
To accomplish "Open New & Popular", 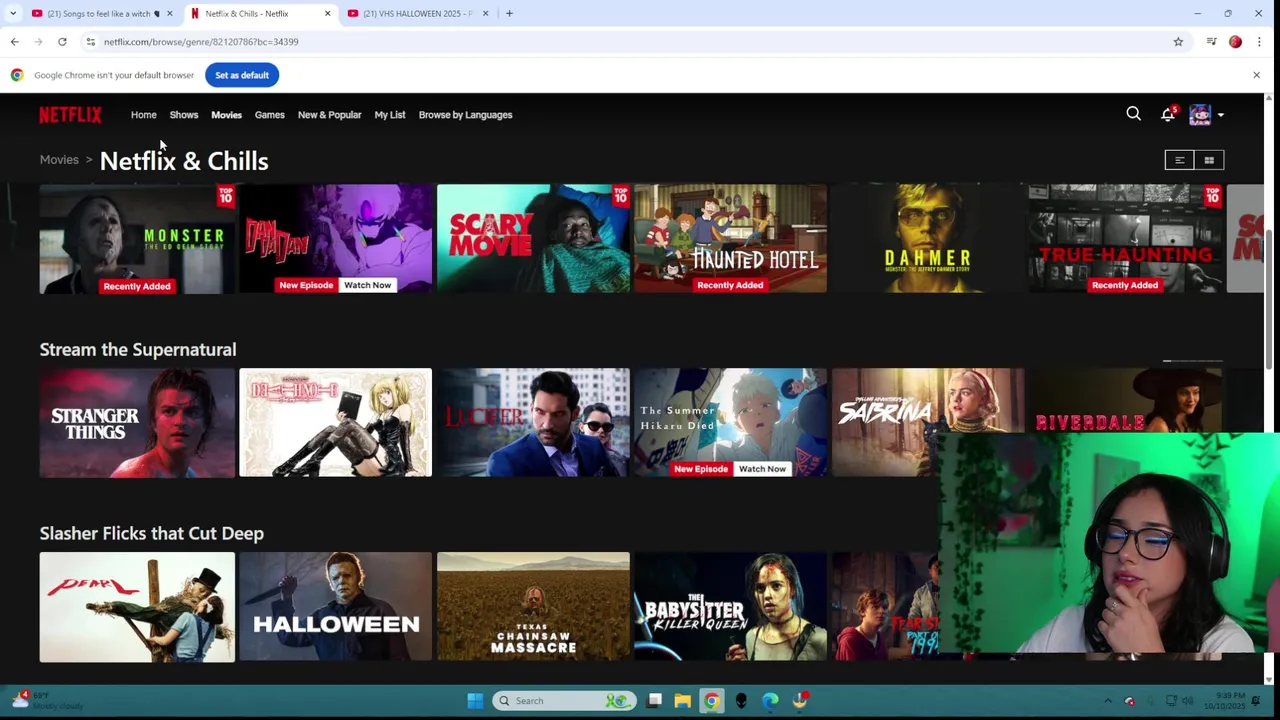I will pyautogui.click(x=329, y=115).
